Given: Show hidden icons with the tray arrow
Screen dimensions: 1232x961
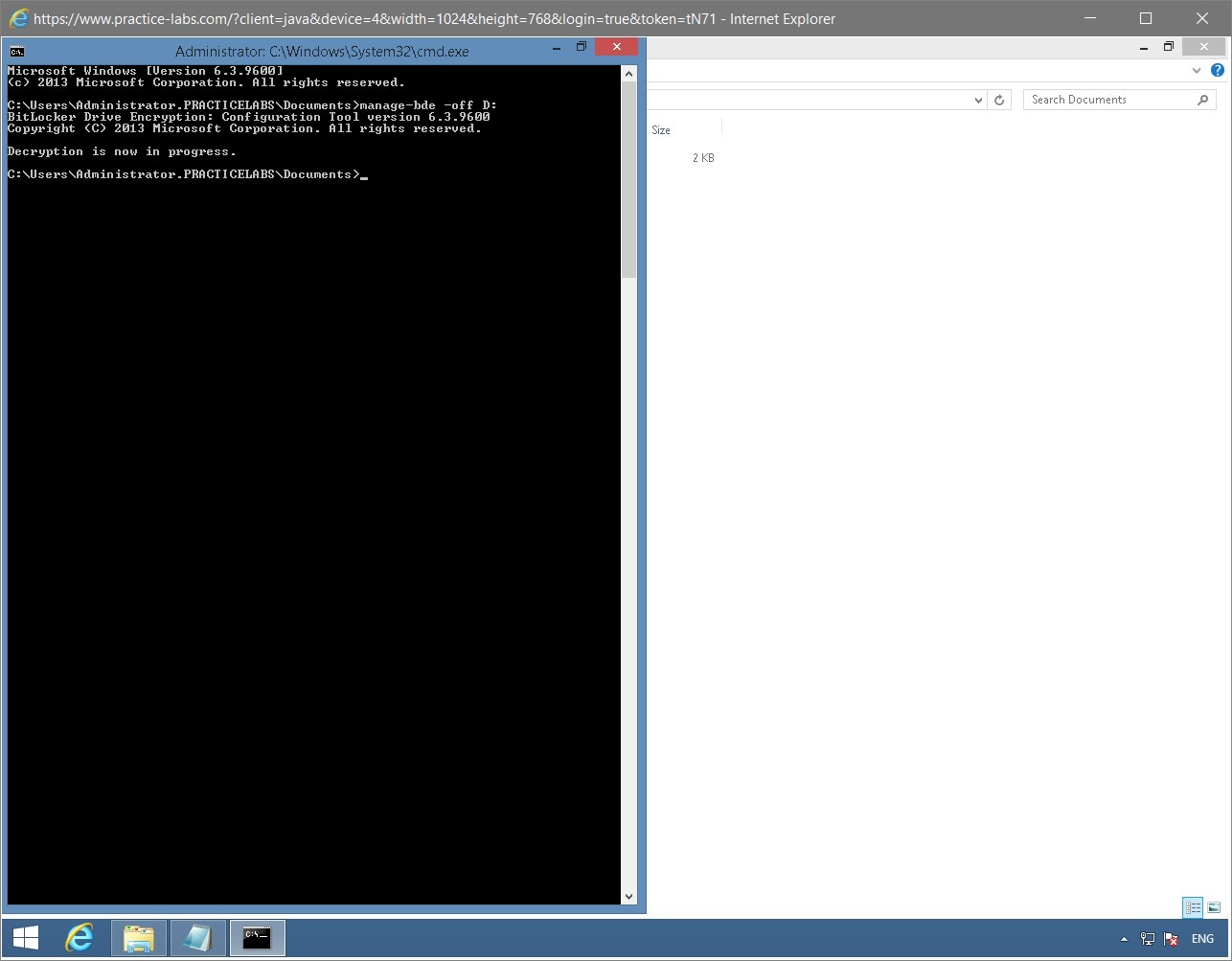Looking at the screenshot, I should coord(1123,938).
